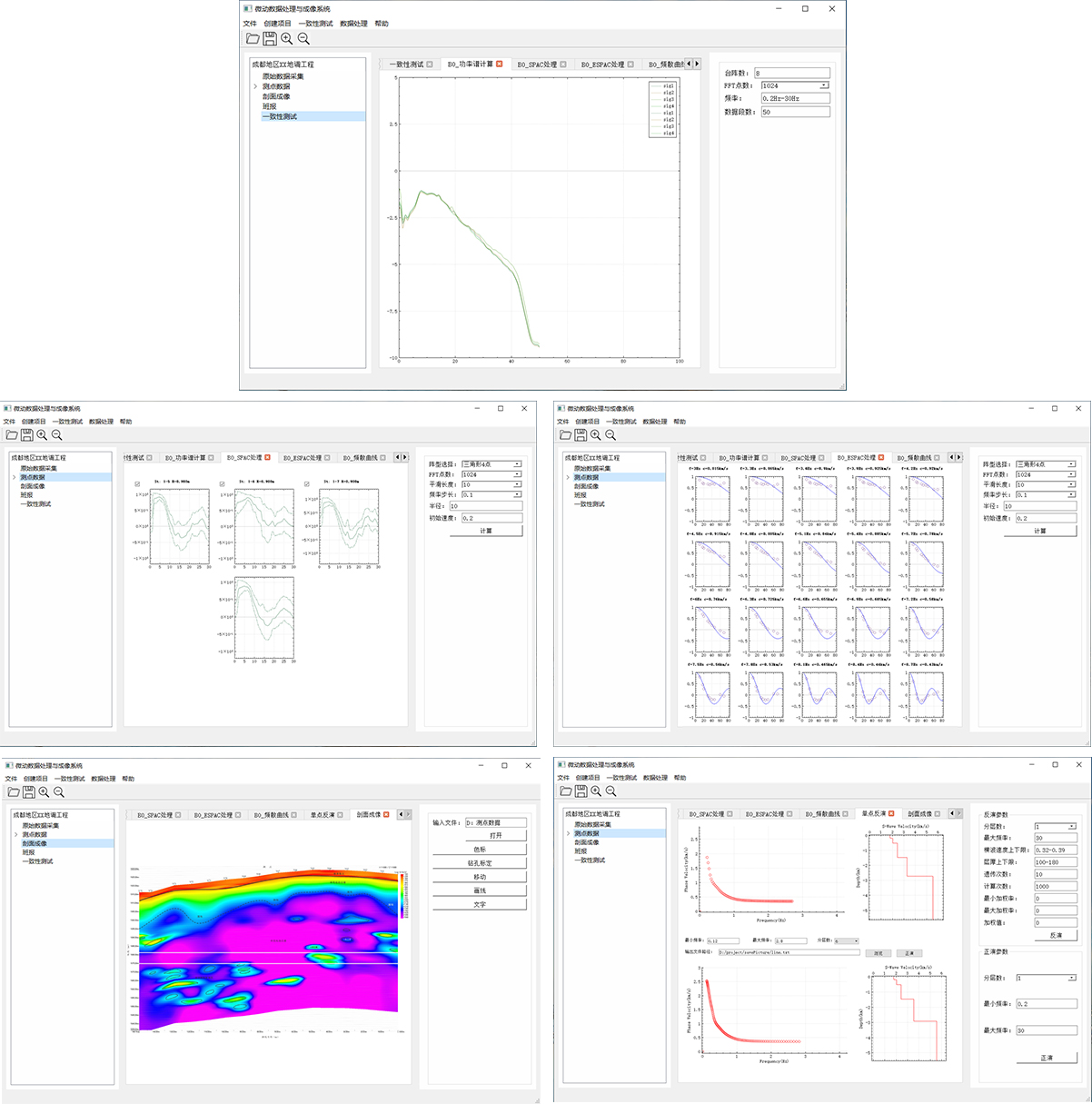This screenshot has height=1104, width=1092.
Task: Expand the 测点数据 tree node in the power spectrum window
Action: 255,86
